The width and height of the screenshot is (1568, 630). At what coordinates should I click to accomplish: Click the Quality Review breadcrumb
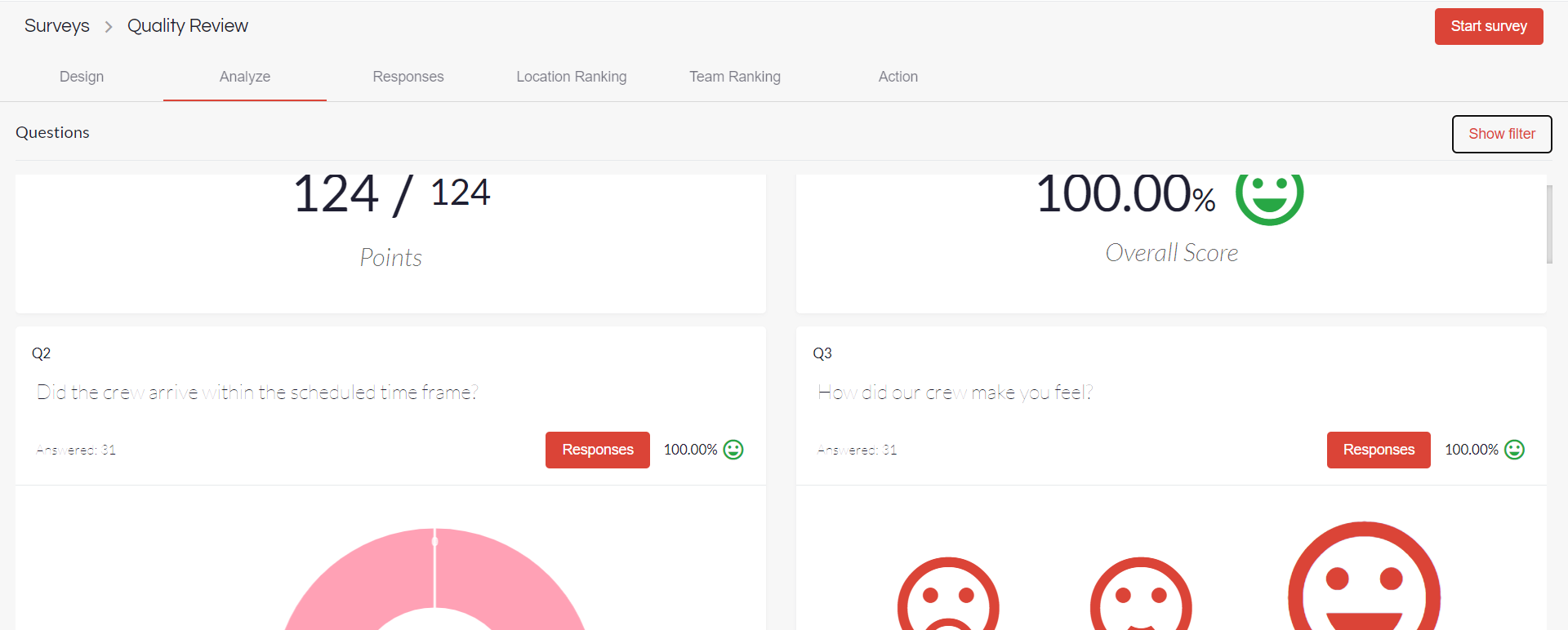(188, 26)
